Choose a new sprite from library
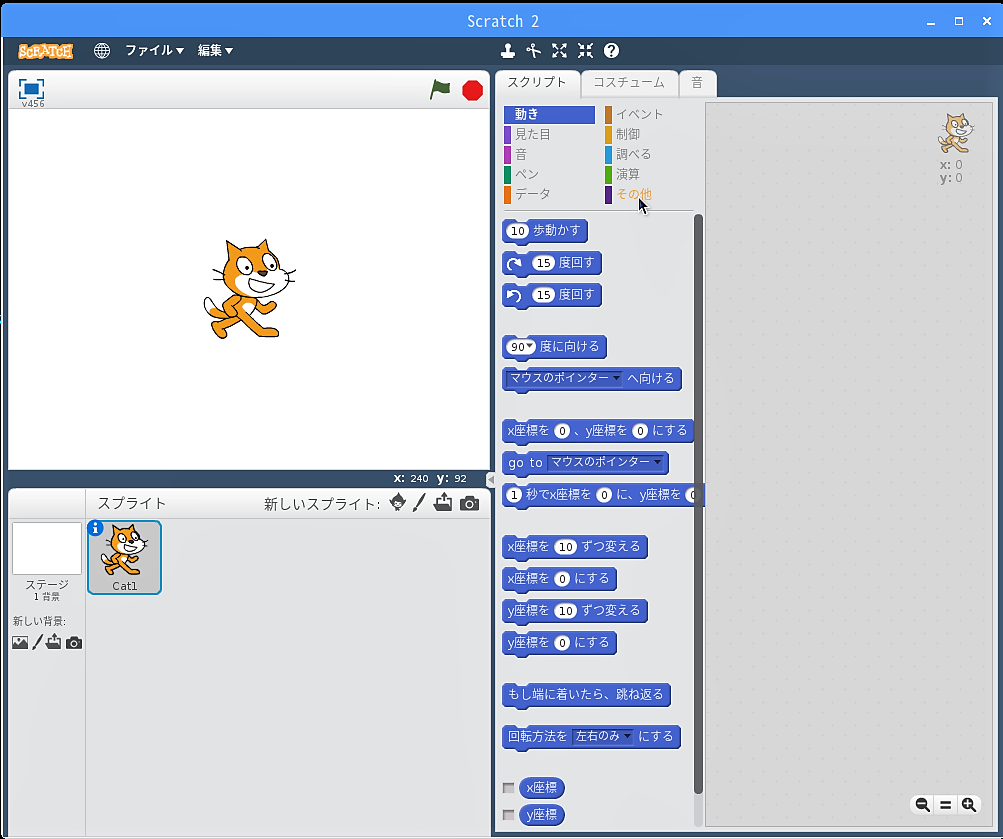The image size is (1003, 839). click(397, 503)
